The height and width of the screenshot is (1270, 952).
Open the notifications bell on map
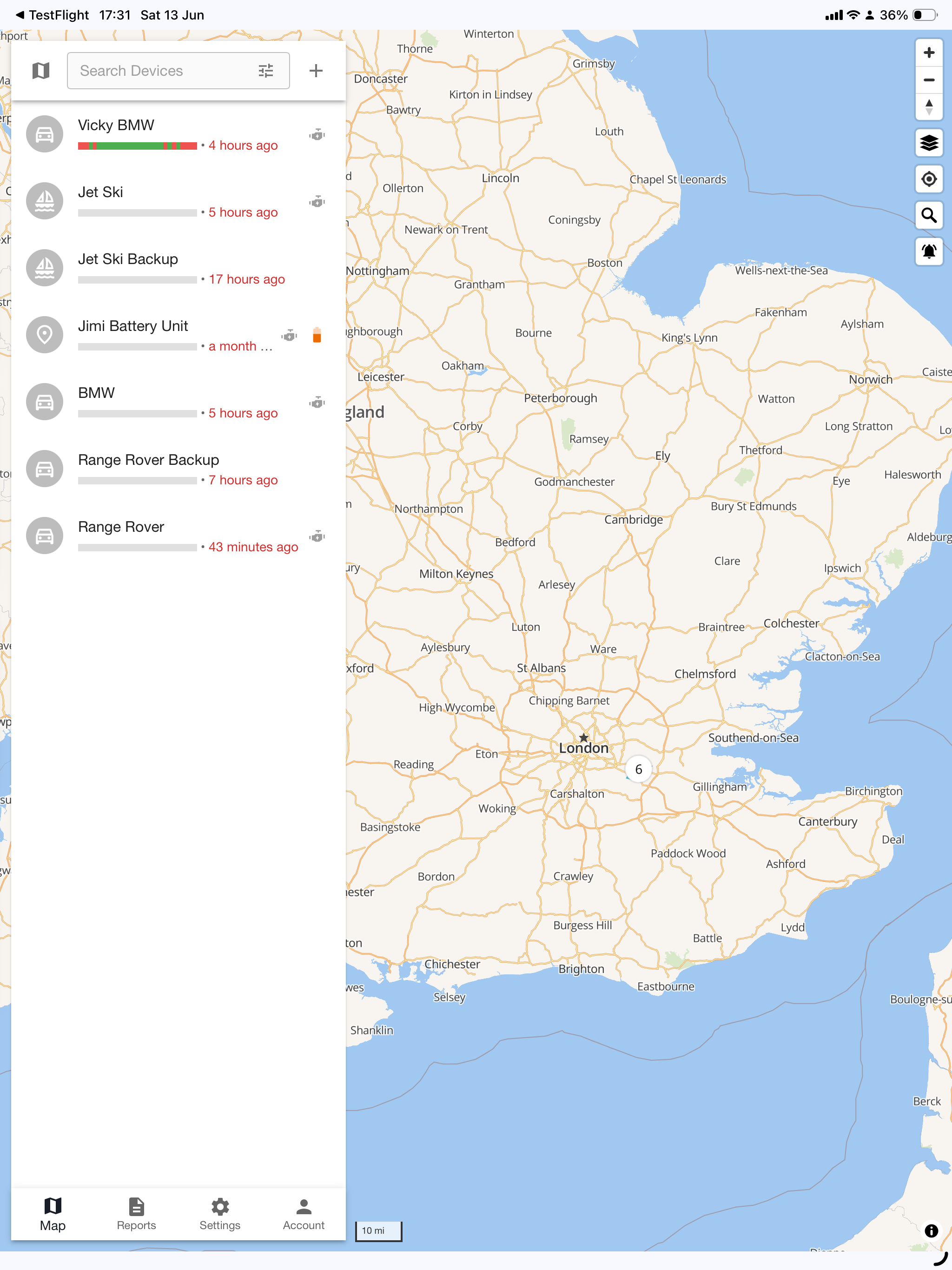point(928,251)
